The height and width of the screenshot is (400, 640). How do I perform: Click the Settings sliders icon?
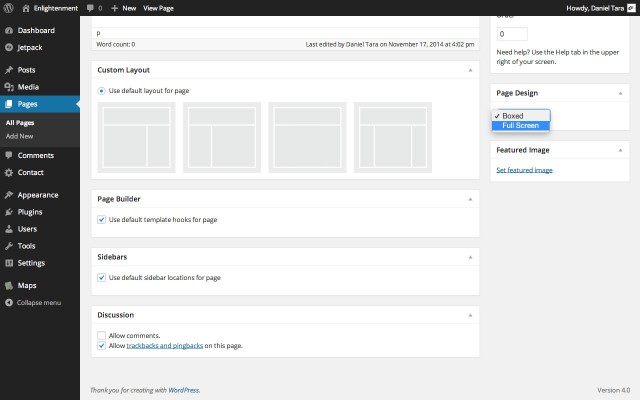9,263
